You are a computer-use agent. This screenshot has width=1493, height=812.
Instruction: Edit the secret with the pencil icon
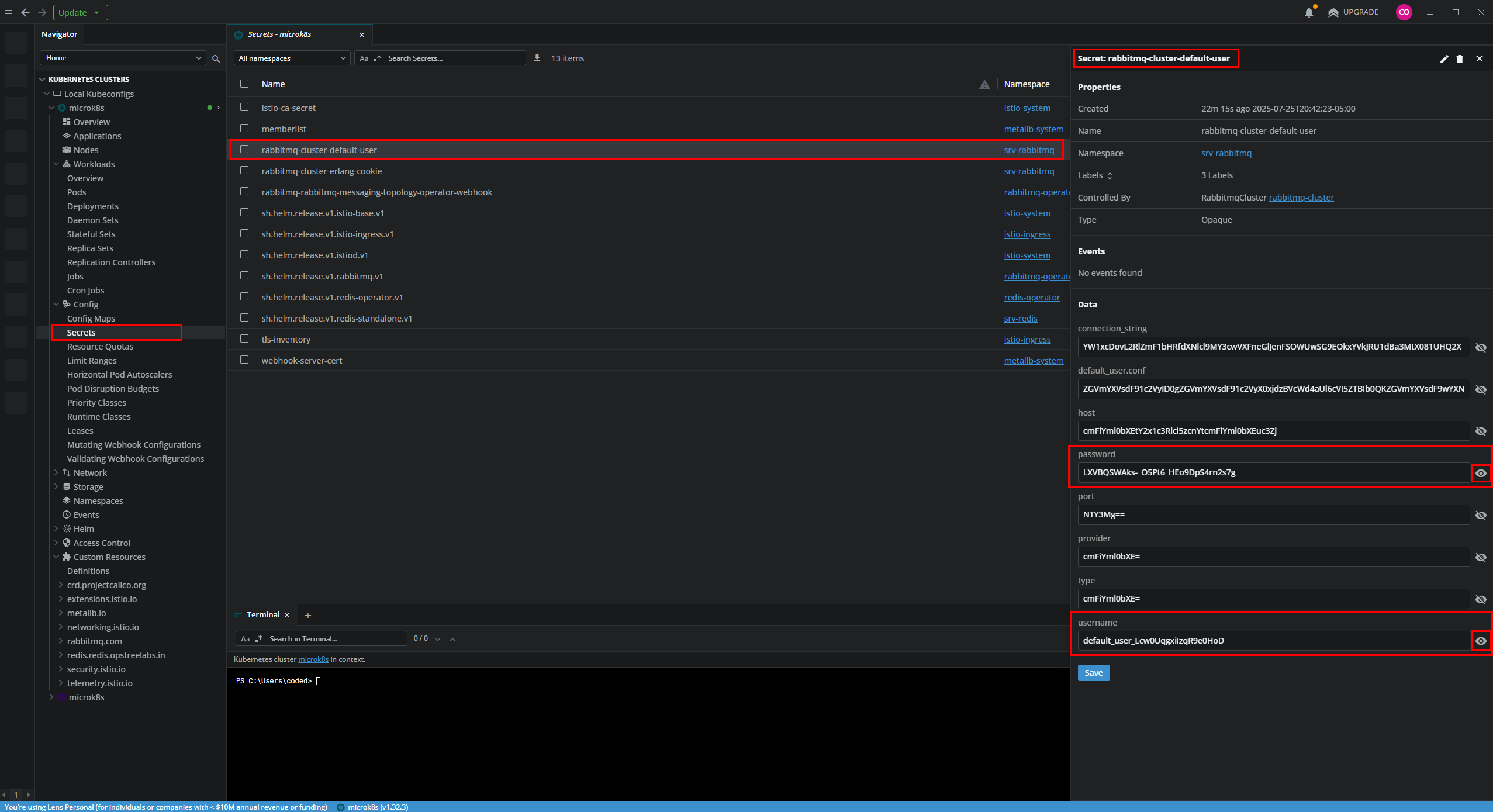tap(1444, 58)
